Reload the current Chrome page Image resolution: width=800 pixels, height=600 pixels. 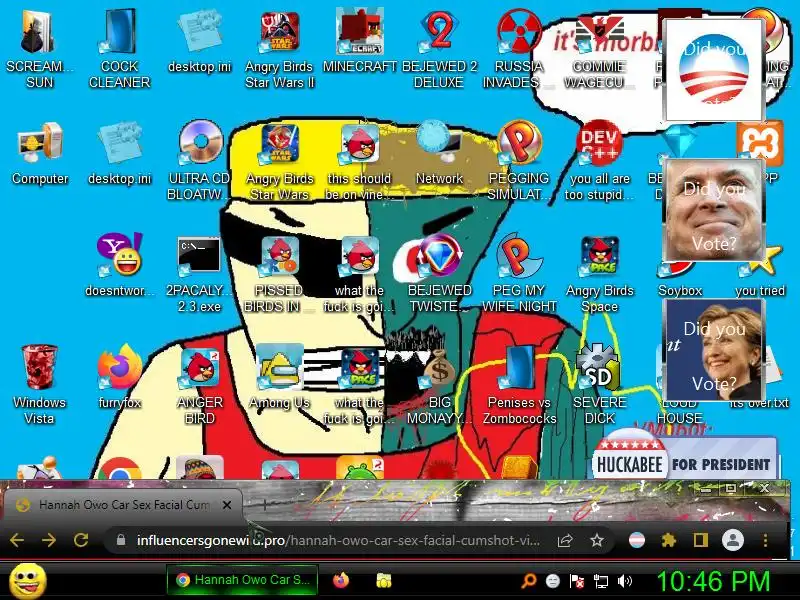81,540
